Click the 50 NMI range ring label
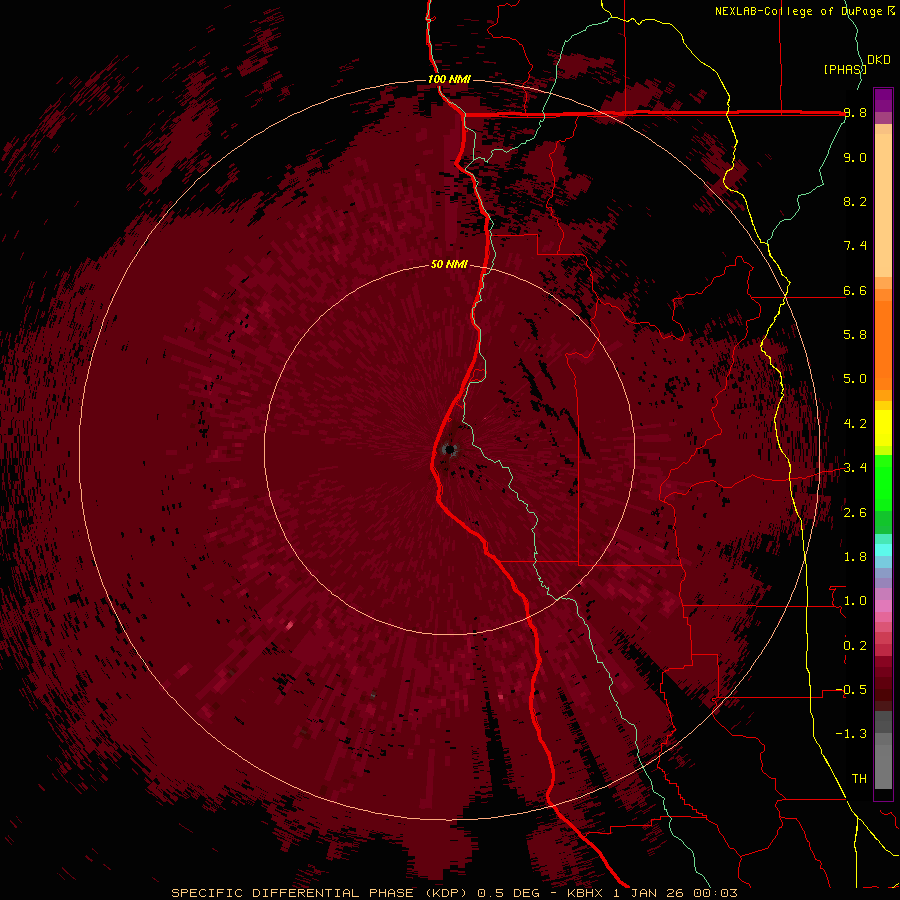900x900 pixels. pyautogui.click(x=449, y=264)
